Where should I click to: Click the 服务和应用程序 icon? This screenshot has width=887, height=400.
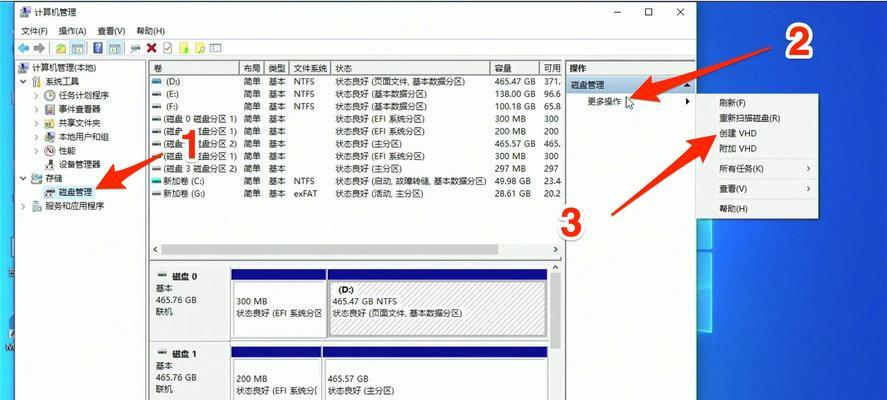click(37, 207)
